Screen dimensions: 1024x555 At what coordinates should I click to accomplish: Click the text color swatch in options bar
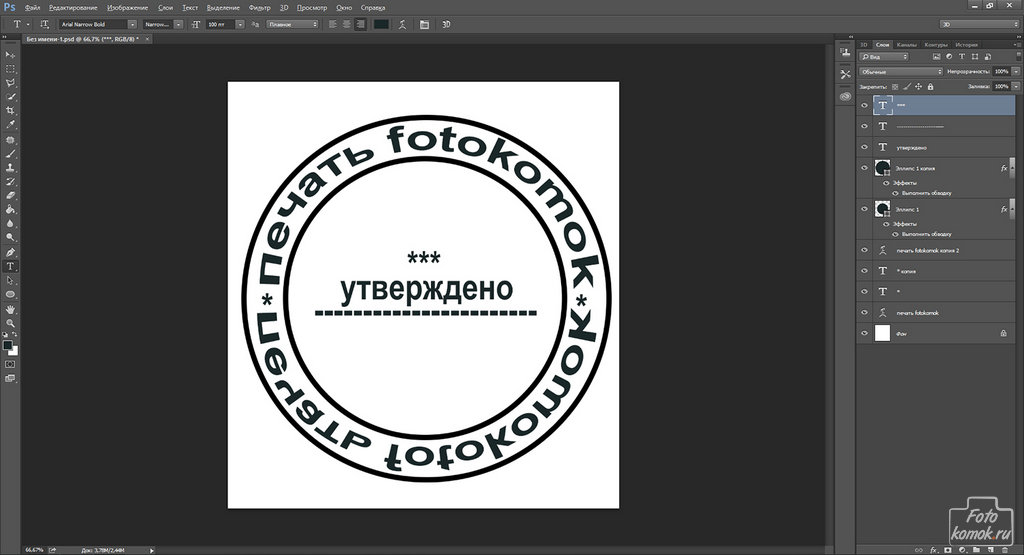(x=381, y=24)
